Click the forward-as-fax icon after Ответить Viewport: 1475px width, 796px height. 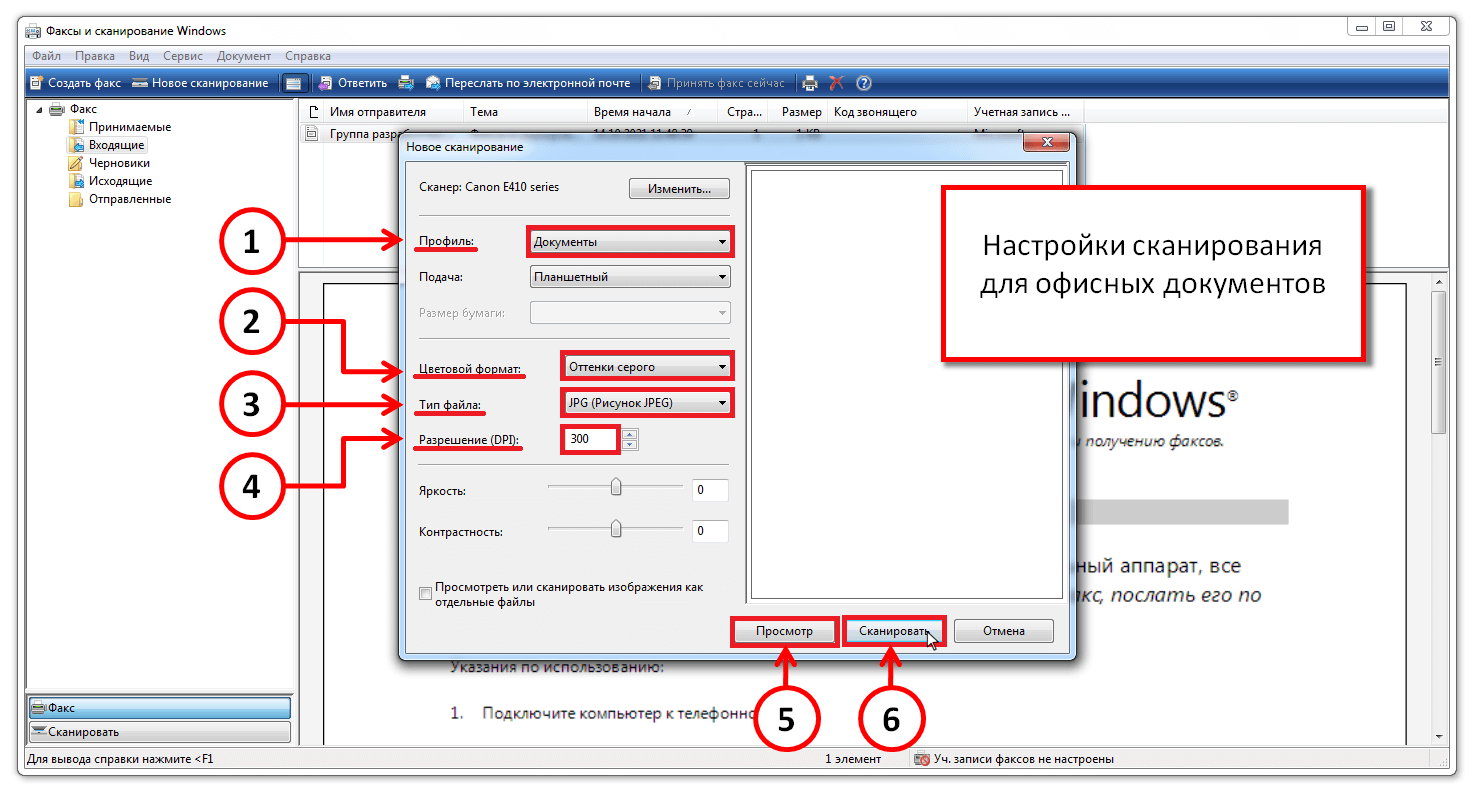pos(406,83)
